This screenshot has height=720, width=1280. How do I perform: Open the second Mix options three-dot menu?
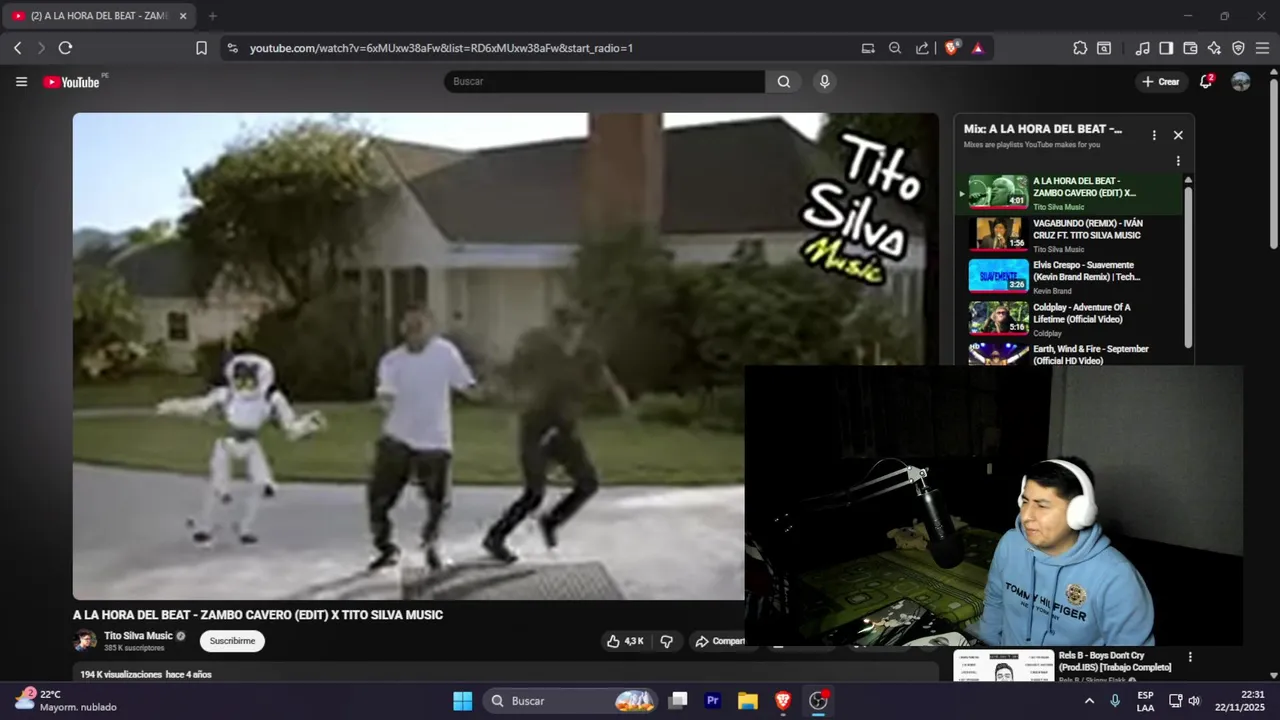click(1178, 161)
